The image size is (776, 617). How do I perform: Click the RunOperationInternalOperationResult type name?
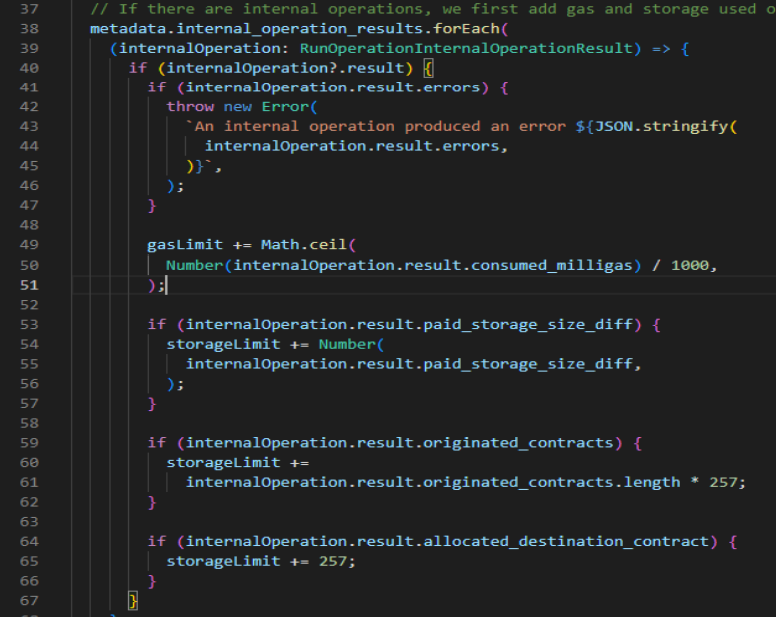(x=467, y=48)
